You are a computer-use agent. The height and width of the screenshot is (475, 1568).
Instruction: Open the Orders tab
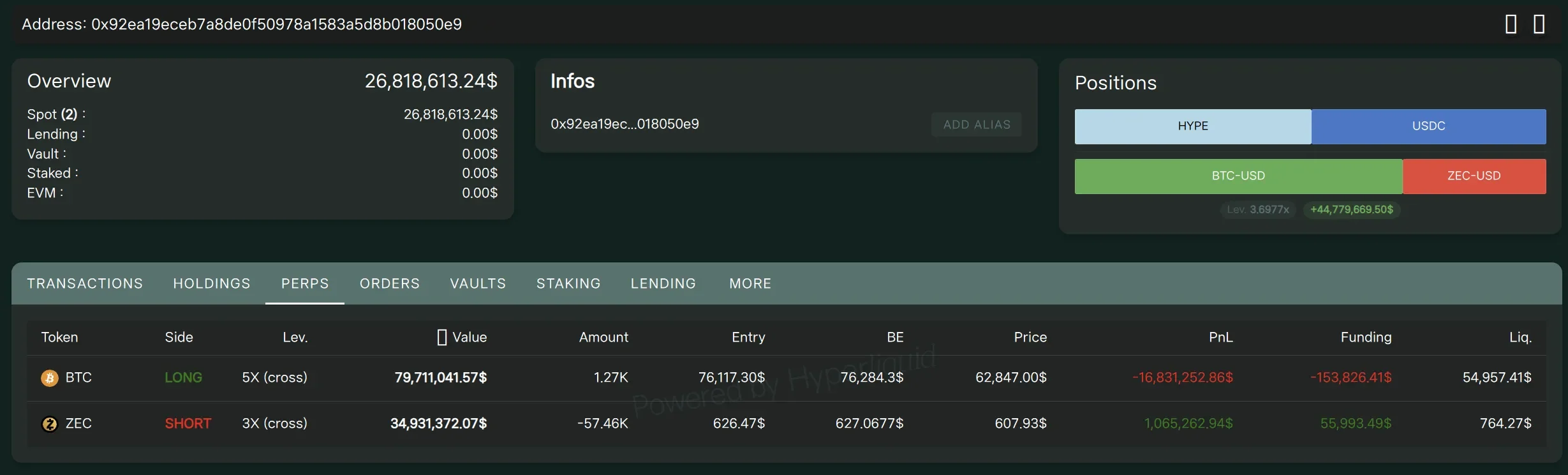390,283
